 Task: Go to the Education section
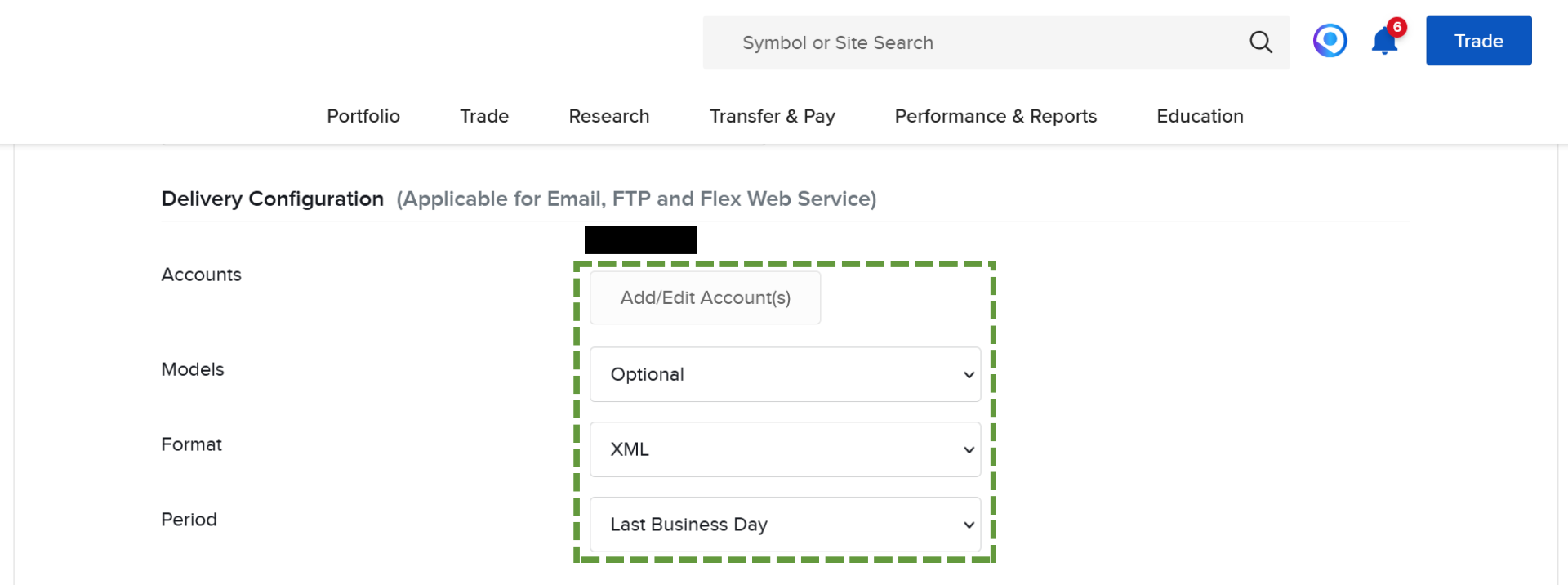1199,116
